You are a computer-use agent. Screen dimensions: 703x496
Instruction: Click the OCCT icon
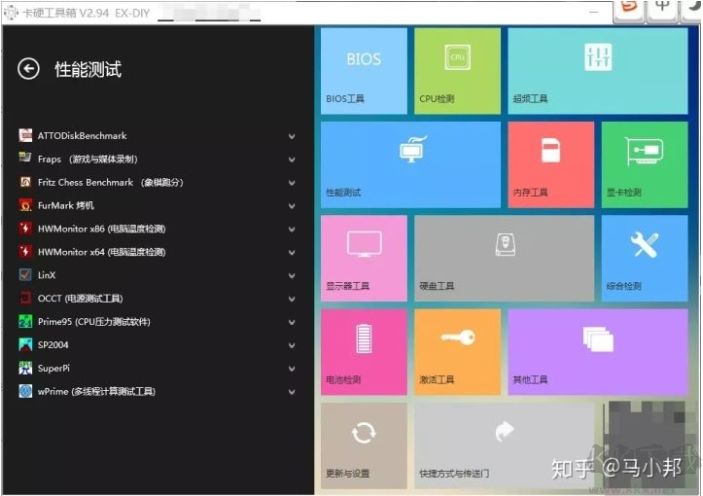pyautogui.click(x=26, y=298)
